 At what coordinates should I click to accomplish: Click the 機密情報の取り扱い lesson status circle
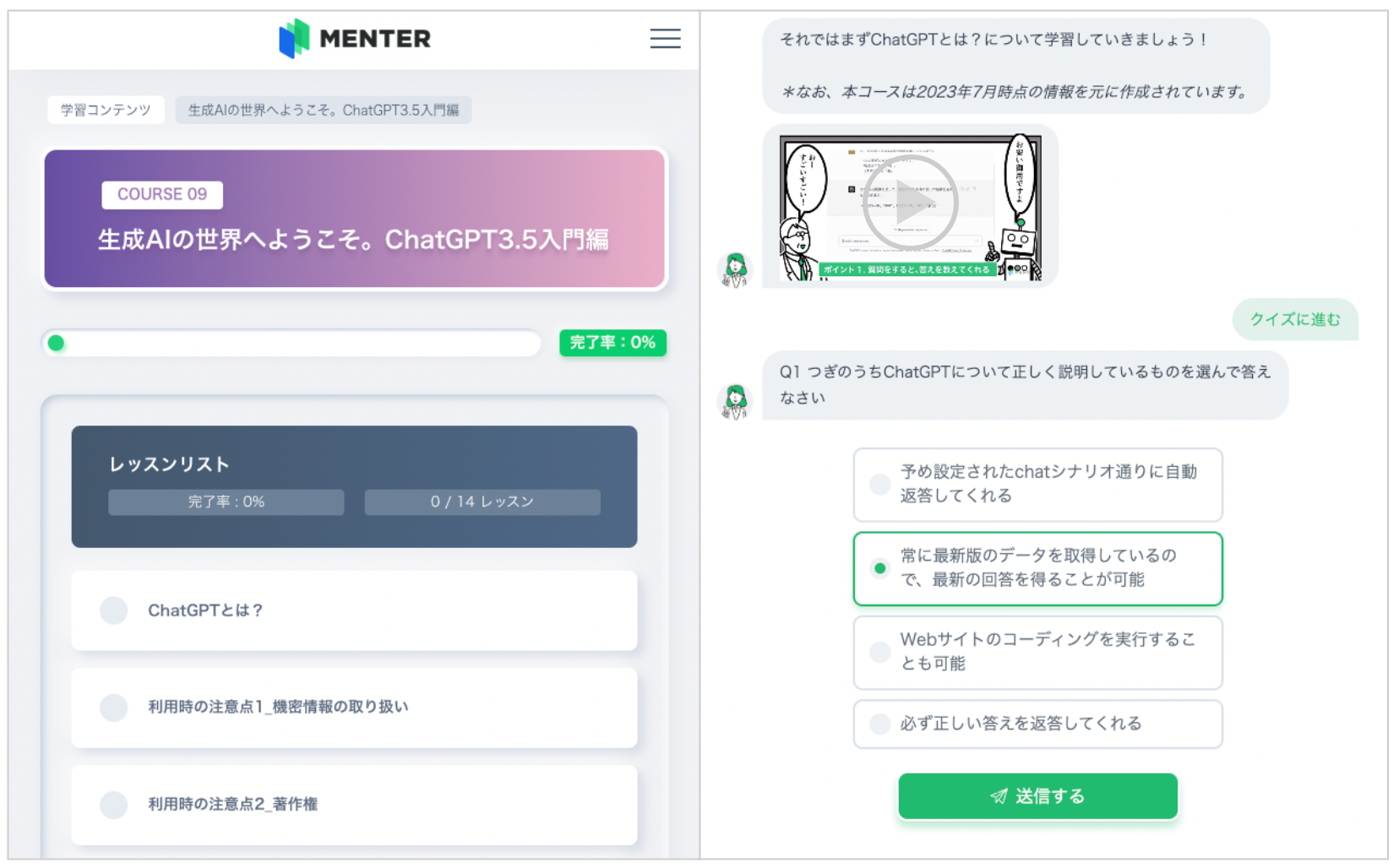(114, 708)
